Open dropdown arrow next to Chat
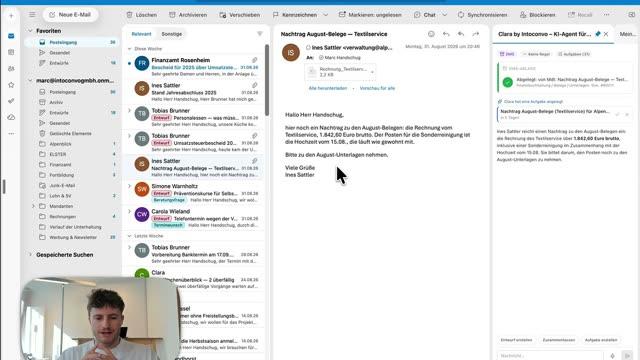 (x=444, y=15)
